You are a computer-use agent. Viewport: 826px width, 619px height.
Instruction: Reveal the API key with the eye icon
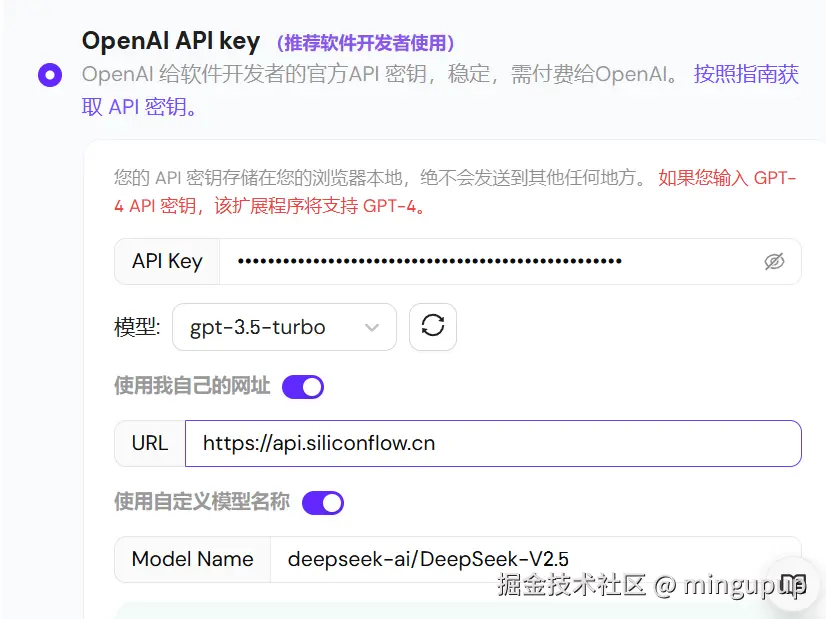point(774,261)
